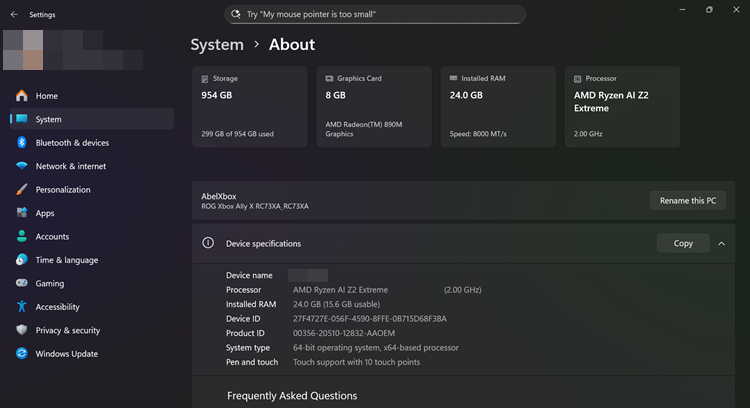Click the search magnifier icon

point(235,14)
